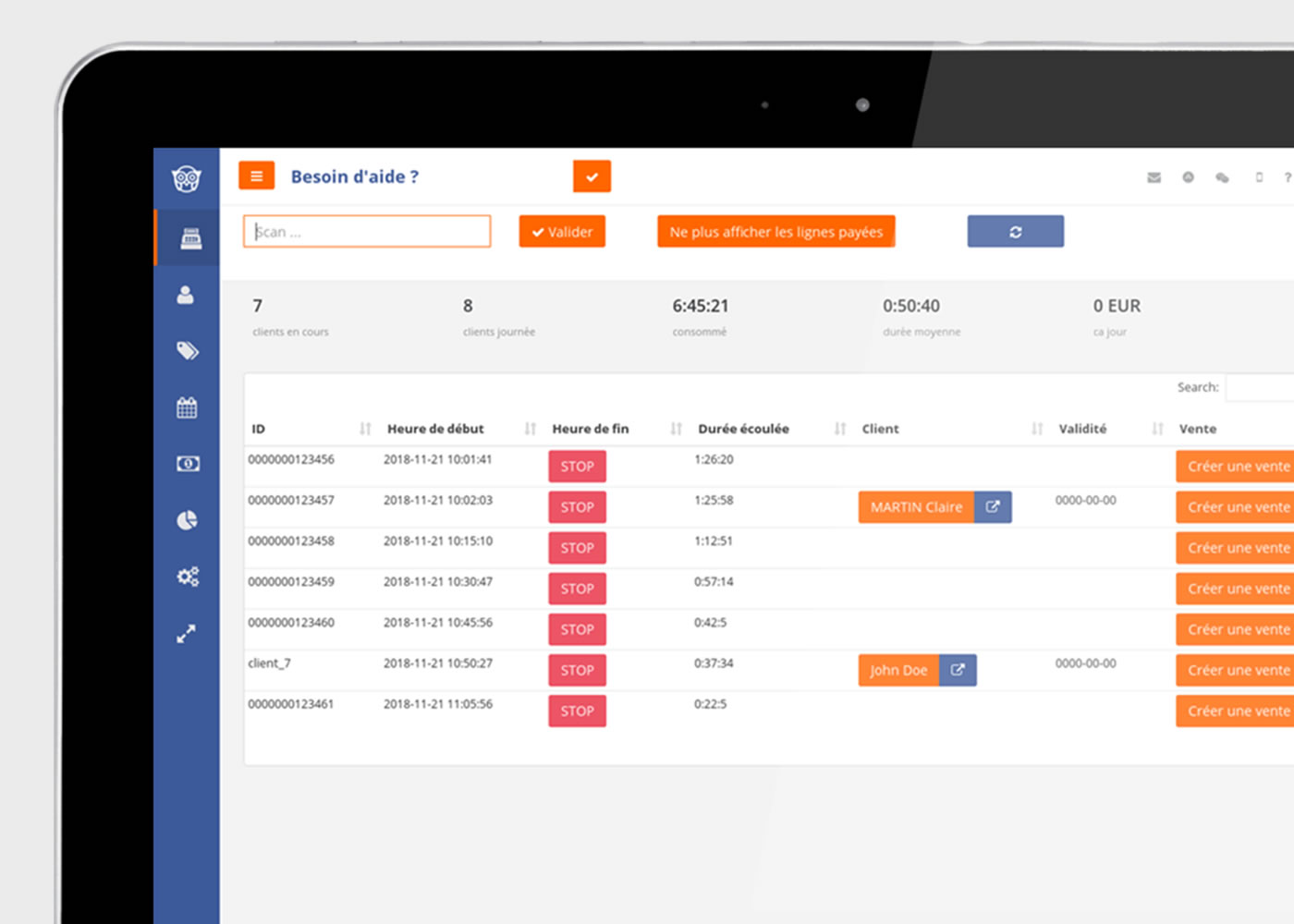Open the calendar icon in sidebar
Viewport: 1294px width, 924px height.
[187, 407]
